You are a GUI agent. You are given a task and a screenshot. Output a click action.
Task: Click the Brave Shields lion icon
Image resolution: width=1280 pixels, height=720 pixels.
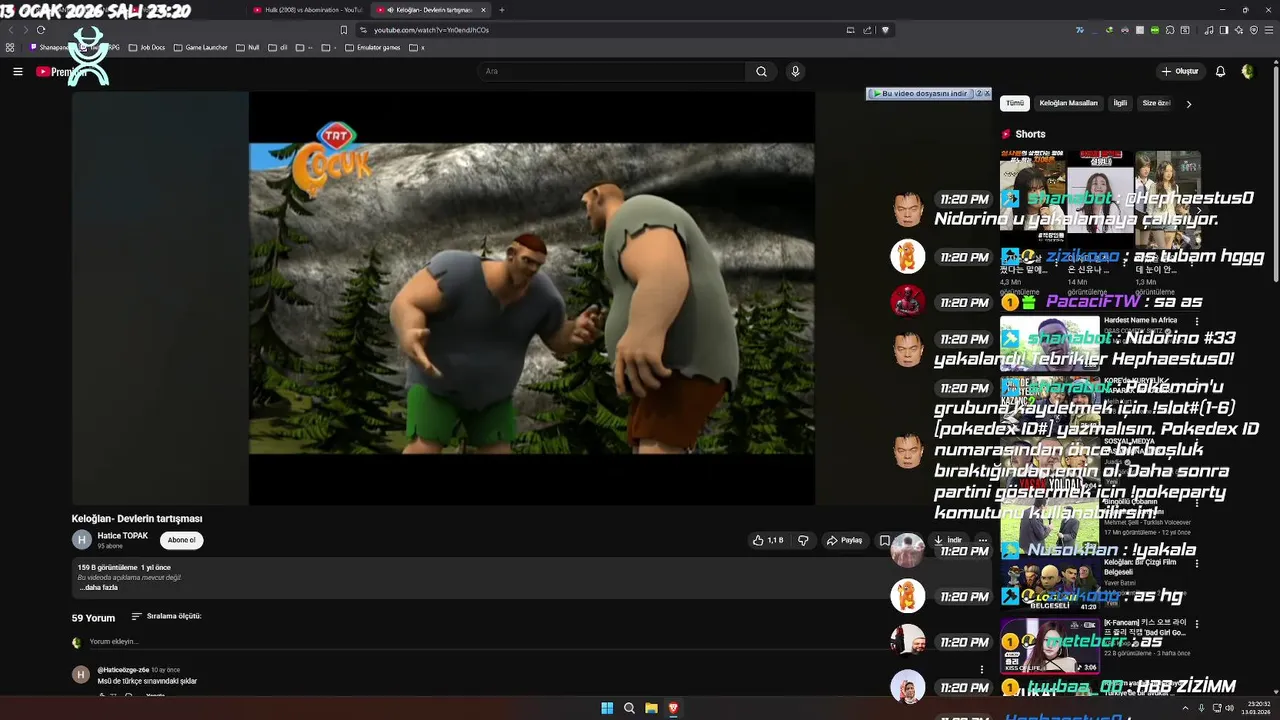pos(885,30)
